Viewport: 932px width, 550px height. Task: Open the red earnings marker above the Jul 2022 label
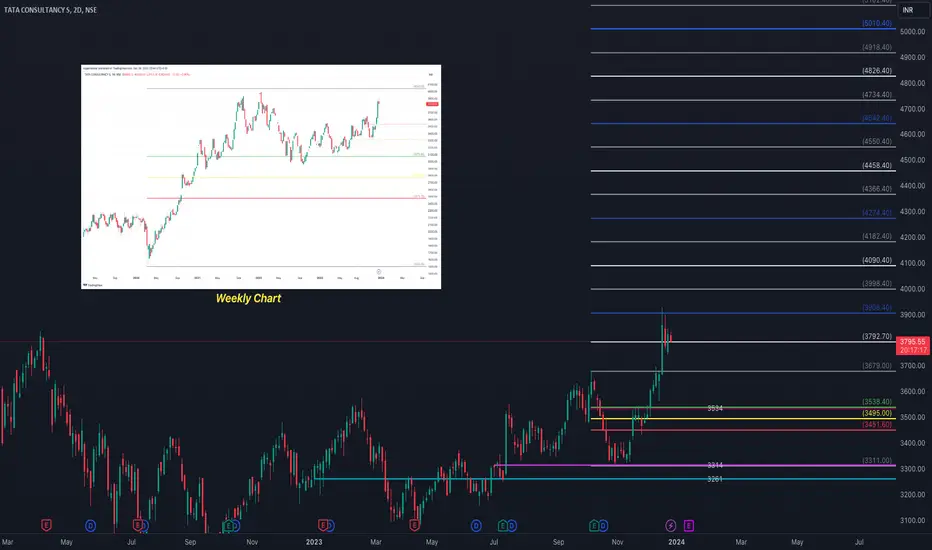[x=137, y=525]
